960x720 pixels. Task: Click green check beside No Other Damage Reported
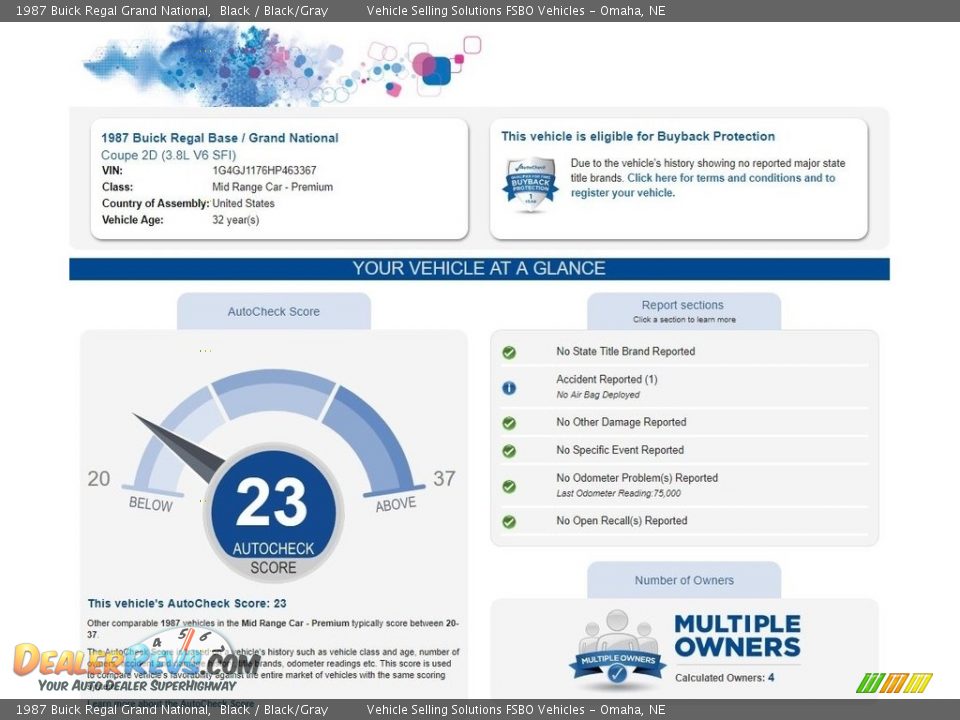(509, 423)
